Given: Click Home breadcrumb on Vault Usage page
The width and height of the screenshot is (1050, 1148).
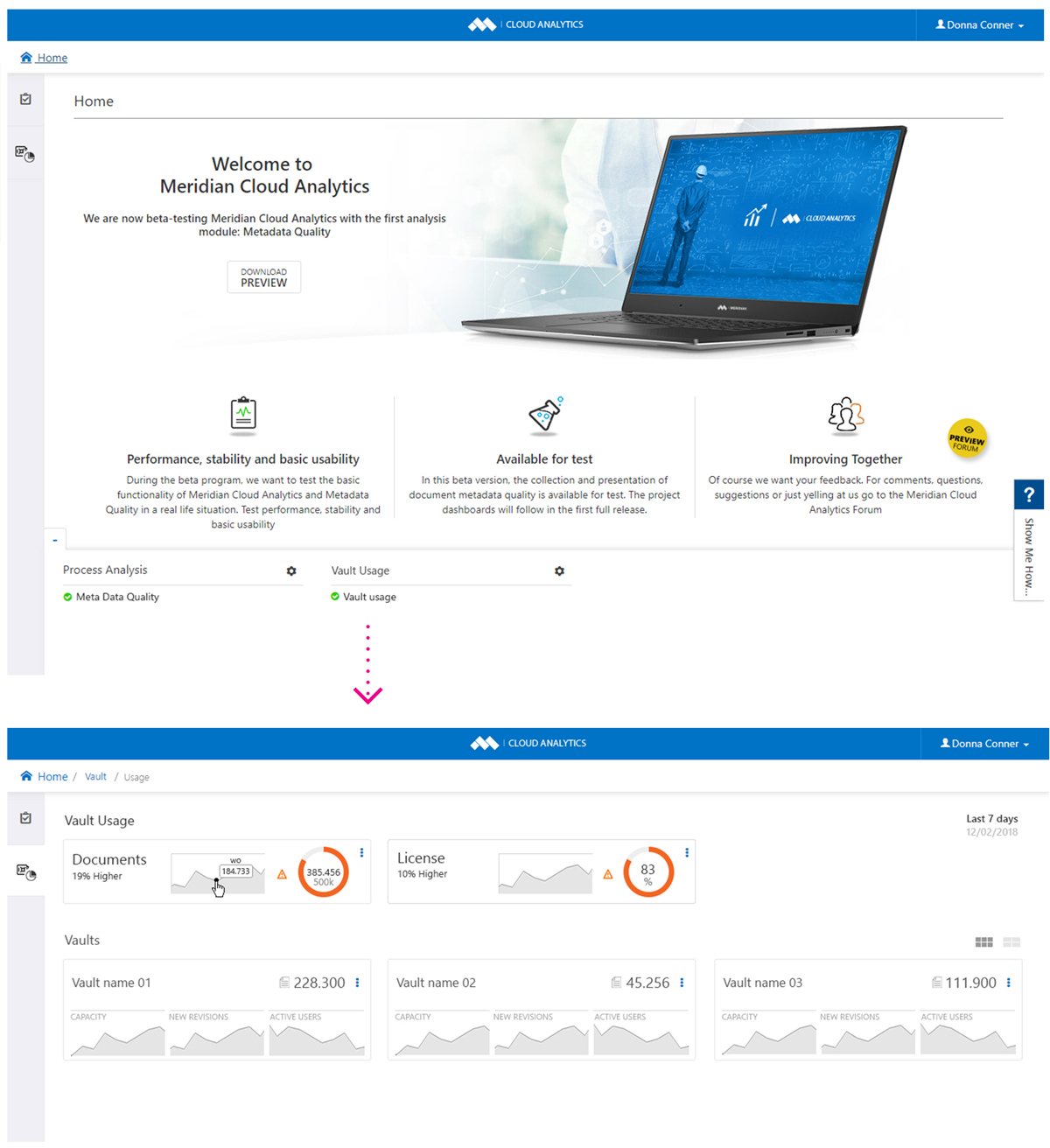Looking at the screenshot, I should click(52, 777).
